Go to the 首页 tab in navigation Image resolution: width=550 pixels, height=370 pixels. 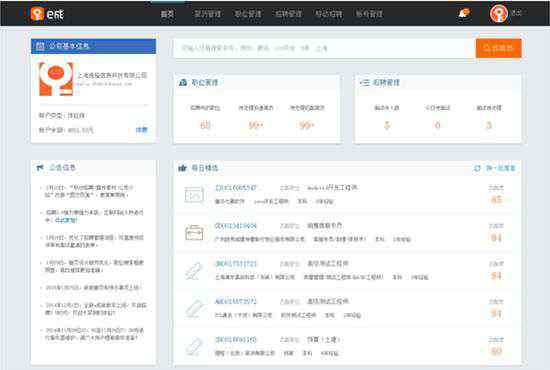[167, 14]
